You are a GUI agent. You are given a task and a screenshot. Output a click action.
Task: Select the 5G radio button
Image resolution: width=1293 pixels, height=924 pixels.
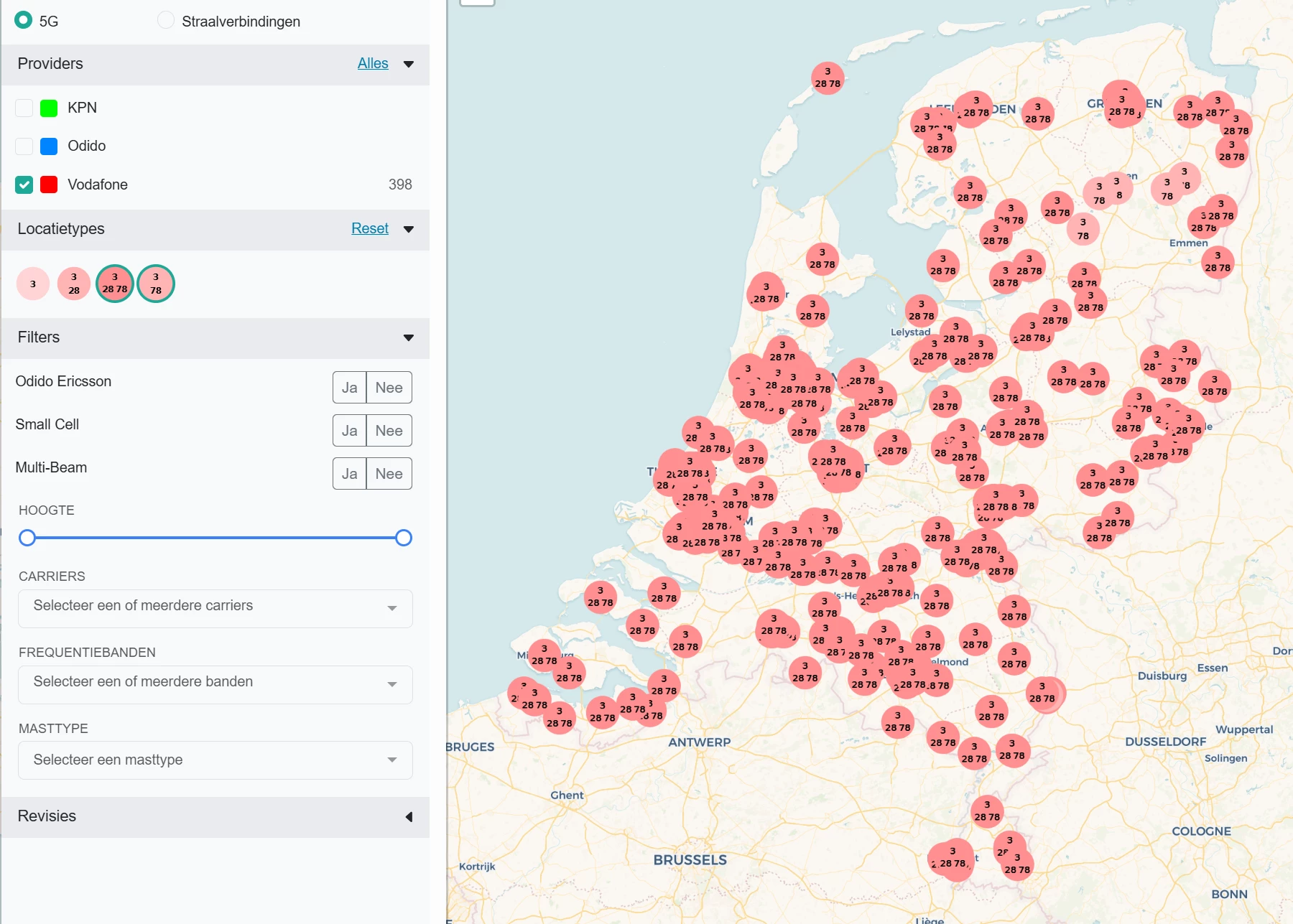[24, 20]
